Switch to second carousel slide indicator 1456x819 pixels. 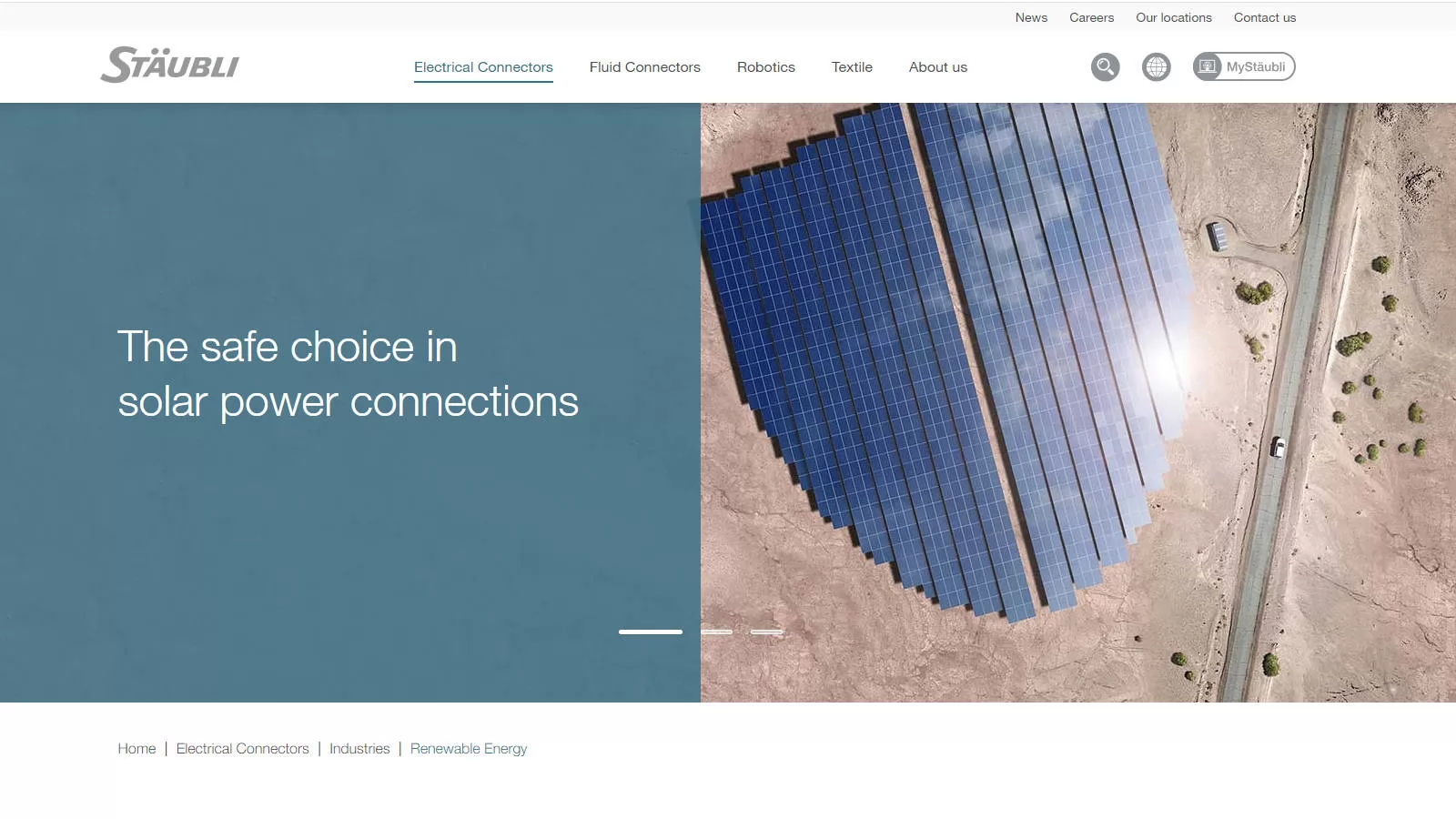716,632
